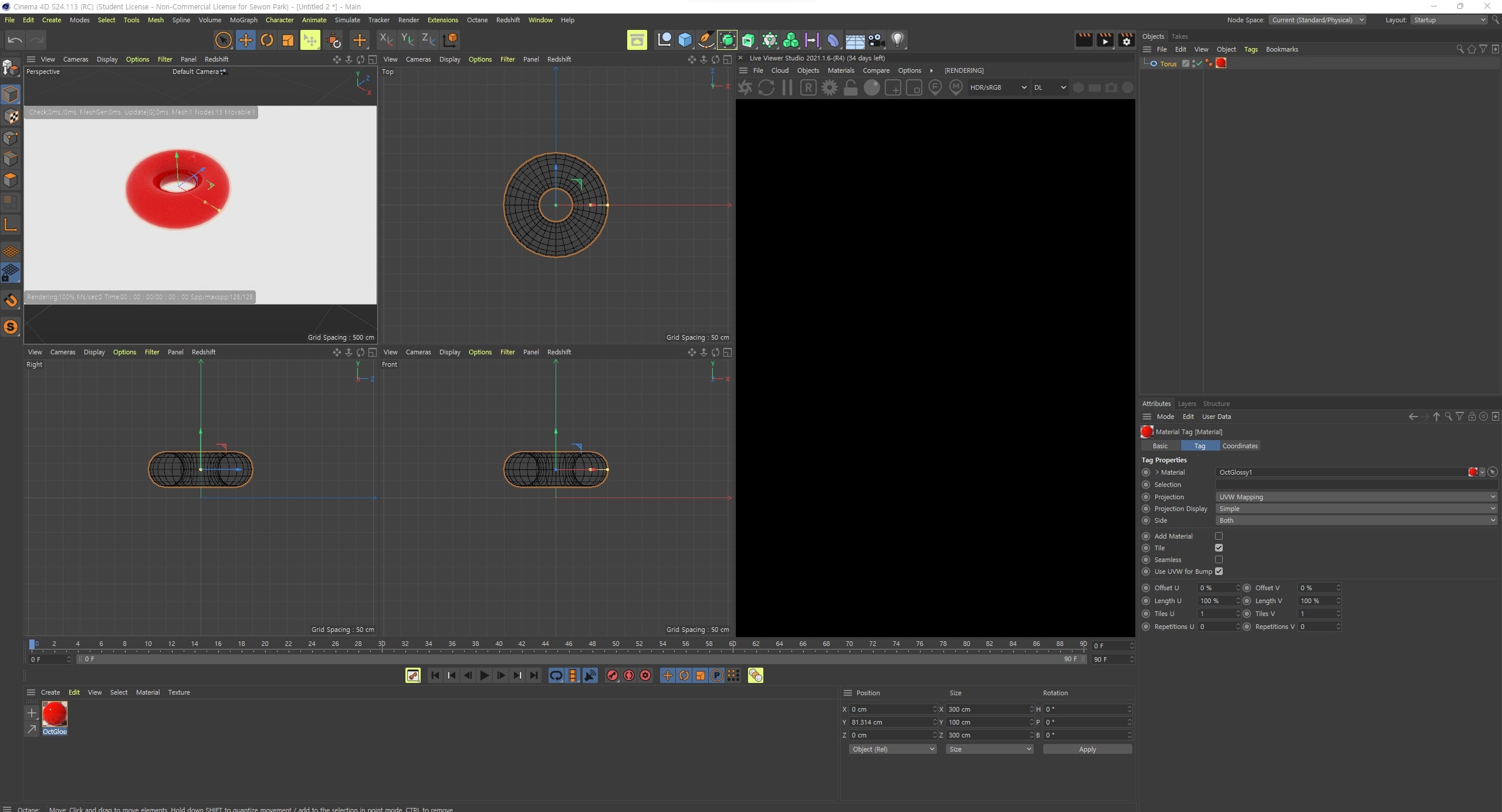Select the Rotate tool
This screenshot has height=812, width=1502.
(267, 40)
